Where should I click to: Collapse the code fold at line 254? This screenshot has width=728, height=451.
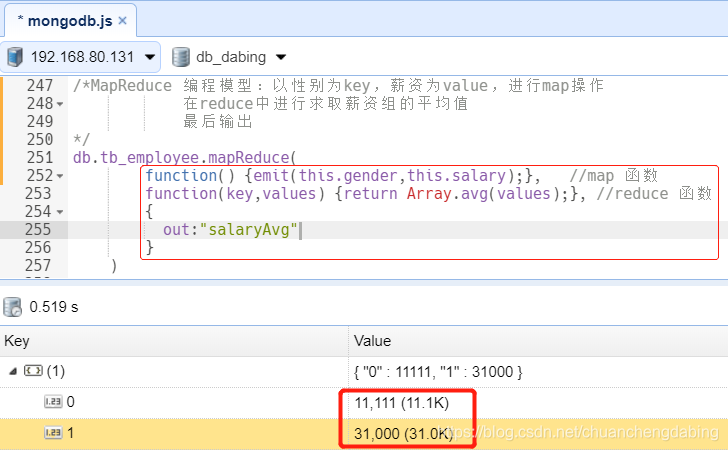tap(60, 212)
